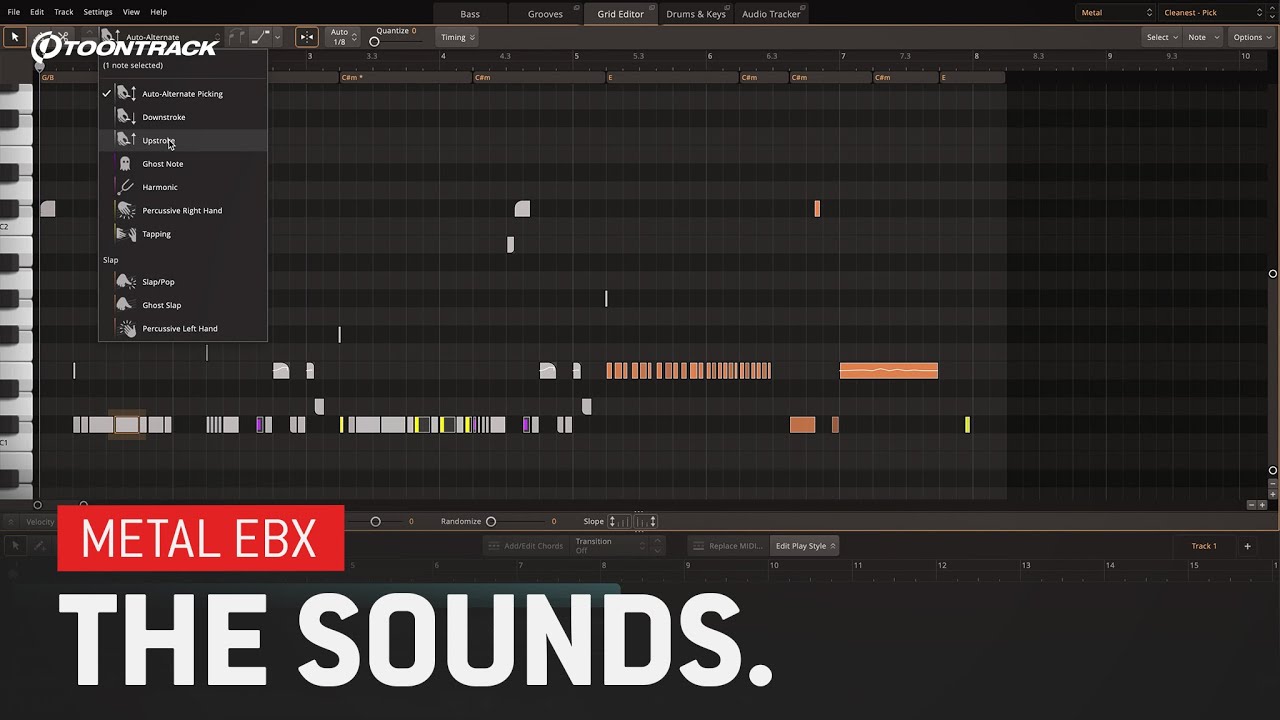1280x720 pixels.
Task: Open the Timing dropdown
Action: [458, 37]
